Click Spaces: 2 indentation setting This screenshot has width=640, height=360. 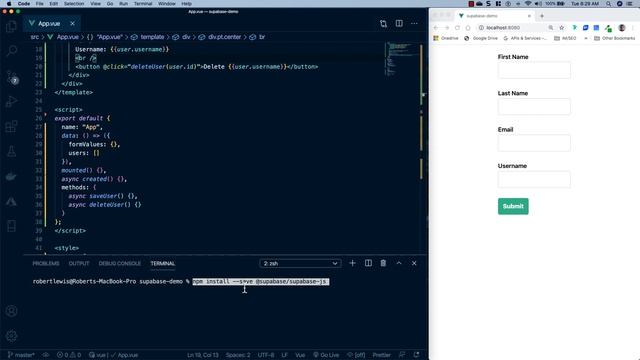point(238,355)
